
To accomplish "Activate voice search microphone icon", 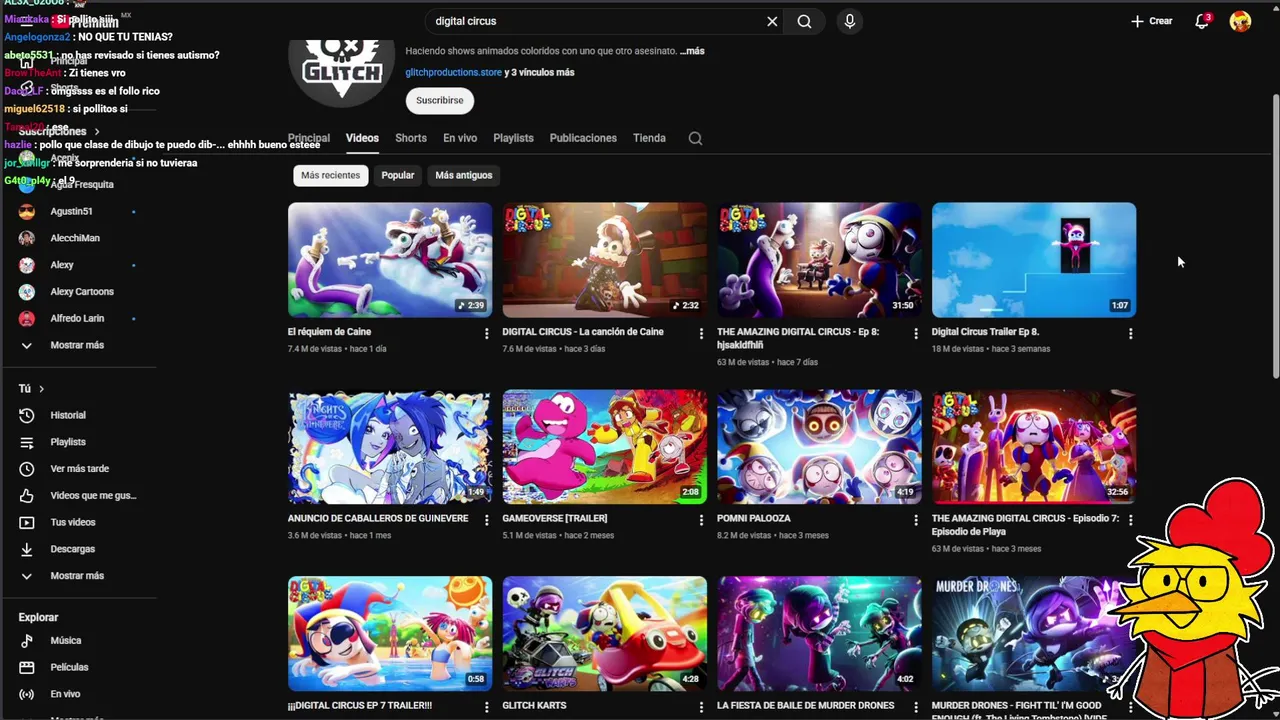I will [849, 21].
